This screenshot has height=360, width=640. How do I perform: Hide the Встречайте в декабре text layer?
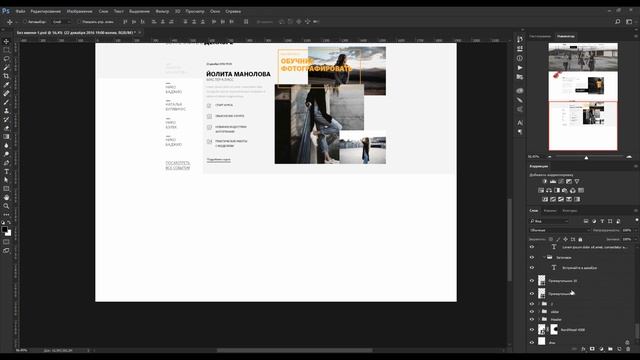pyautogui.click(x=532, y=268)
